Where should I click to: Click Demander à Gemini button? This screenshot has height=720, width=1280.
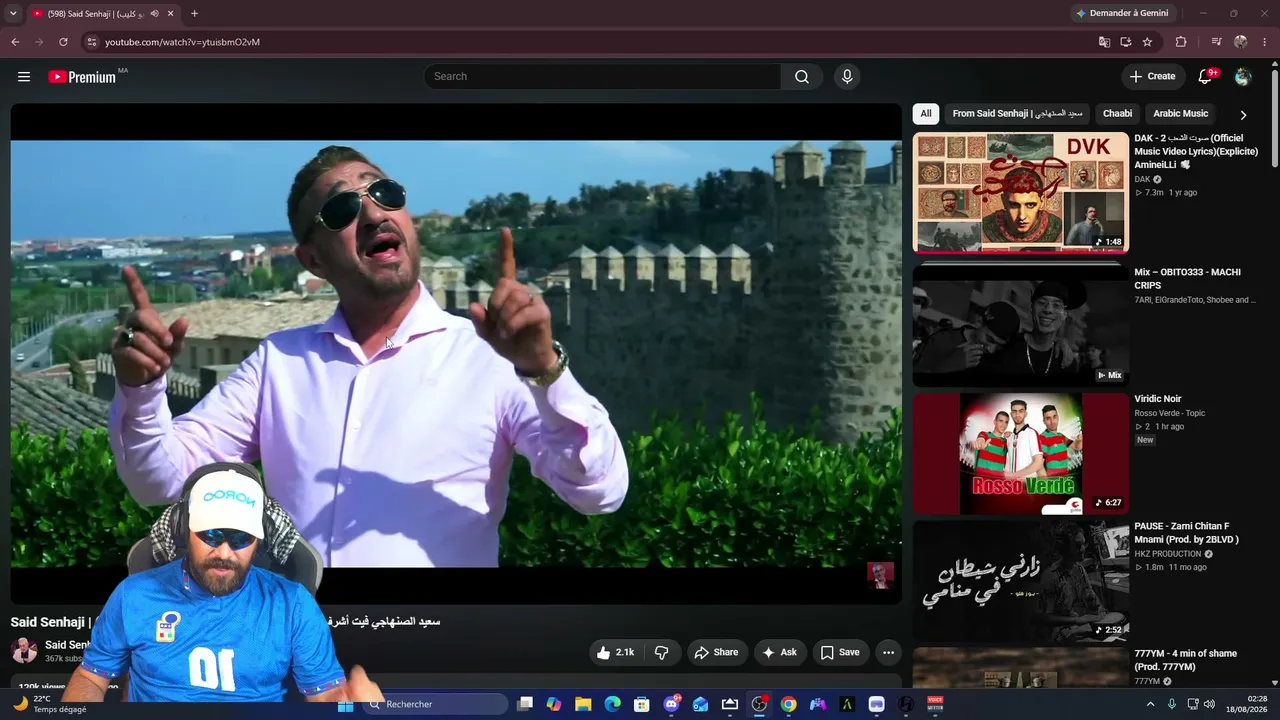(1121, 14)
